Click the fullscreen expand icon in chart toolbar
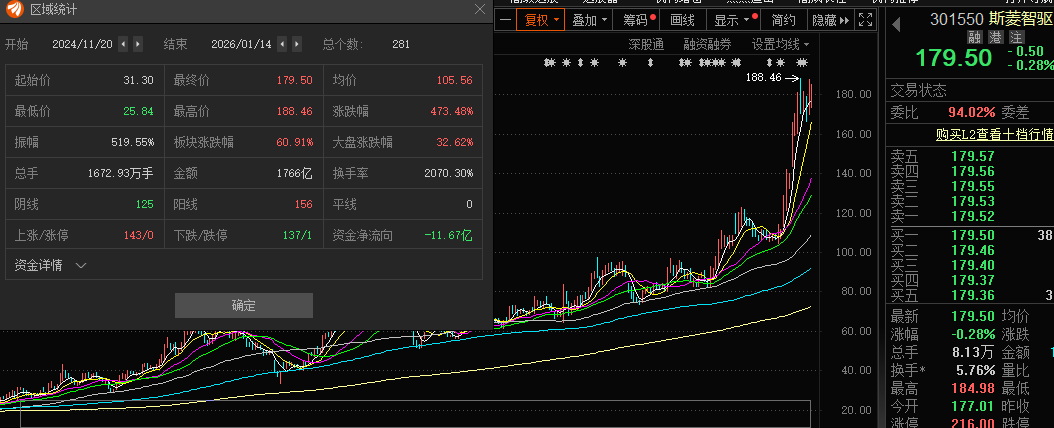The height and width of the screenshot is (428, 1054). coord(867,20)
